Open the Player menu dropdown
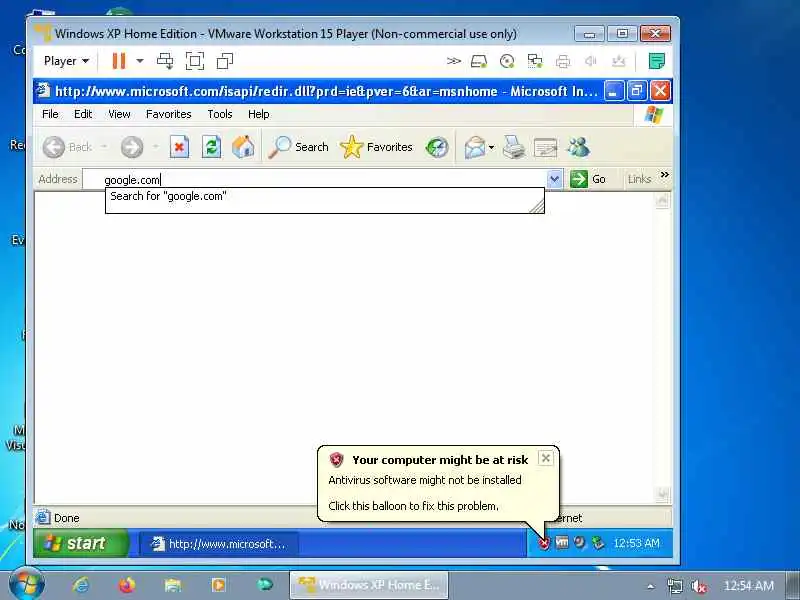This screenshot has width=800, height=600. click(66, 61)
